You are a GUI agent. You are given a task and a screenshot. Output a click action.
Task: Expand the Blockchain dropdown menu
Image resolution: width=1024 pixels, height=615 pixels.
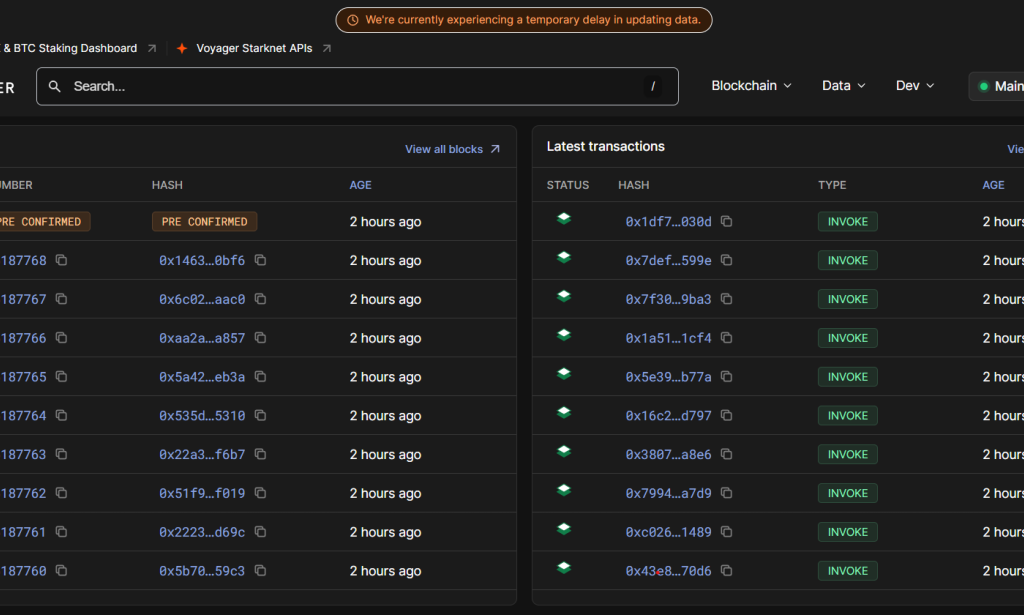coord(751,86)
